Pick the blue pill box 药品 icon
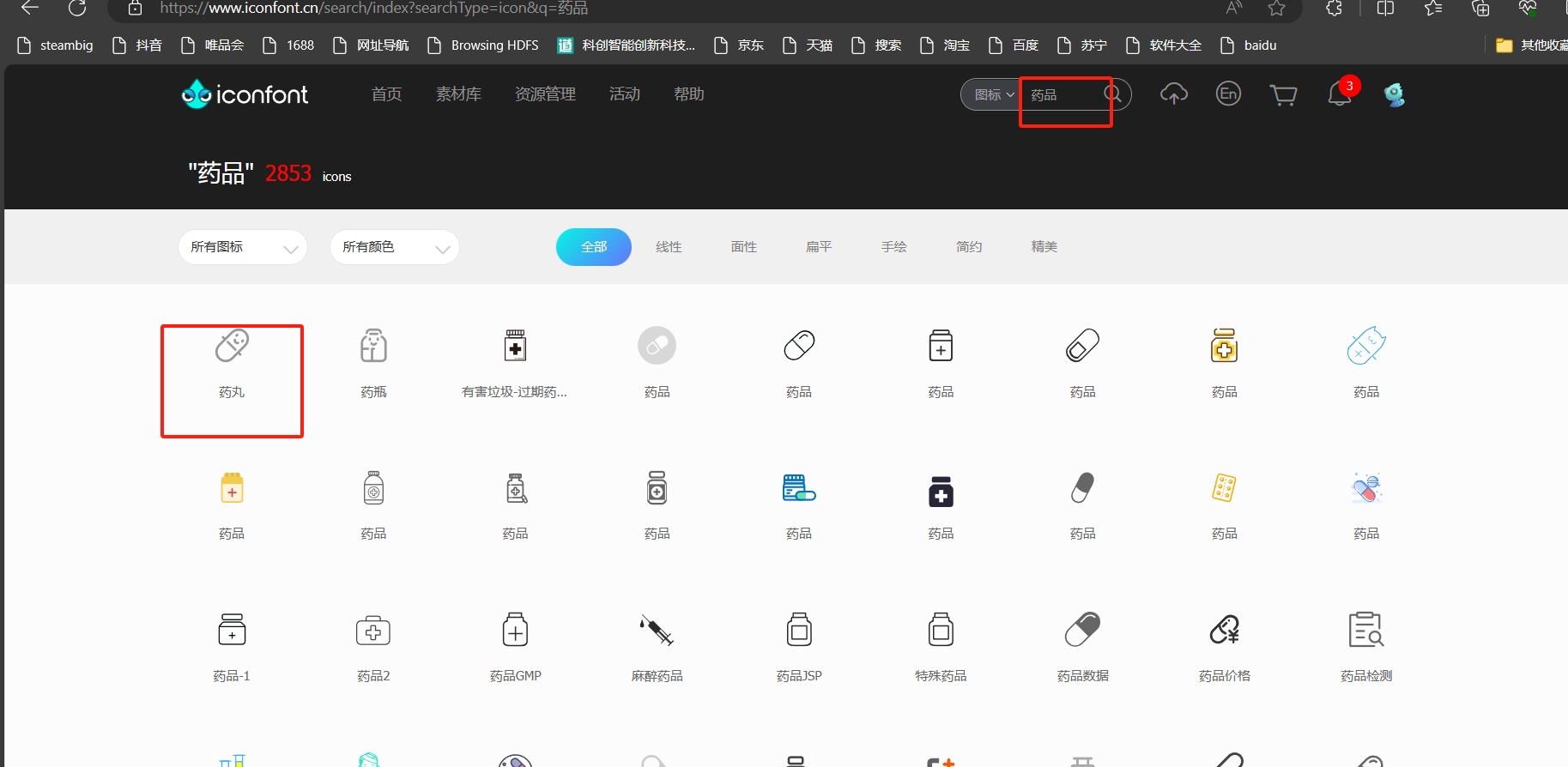Image resolution: width=1568 pixels, height=767 pixels. [799, 488]
